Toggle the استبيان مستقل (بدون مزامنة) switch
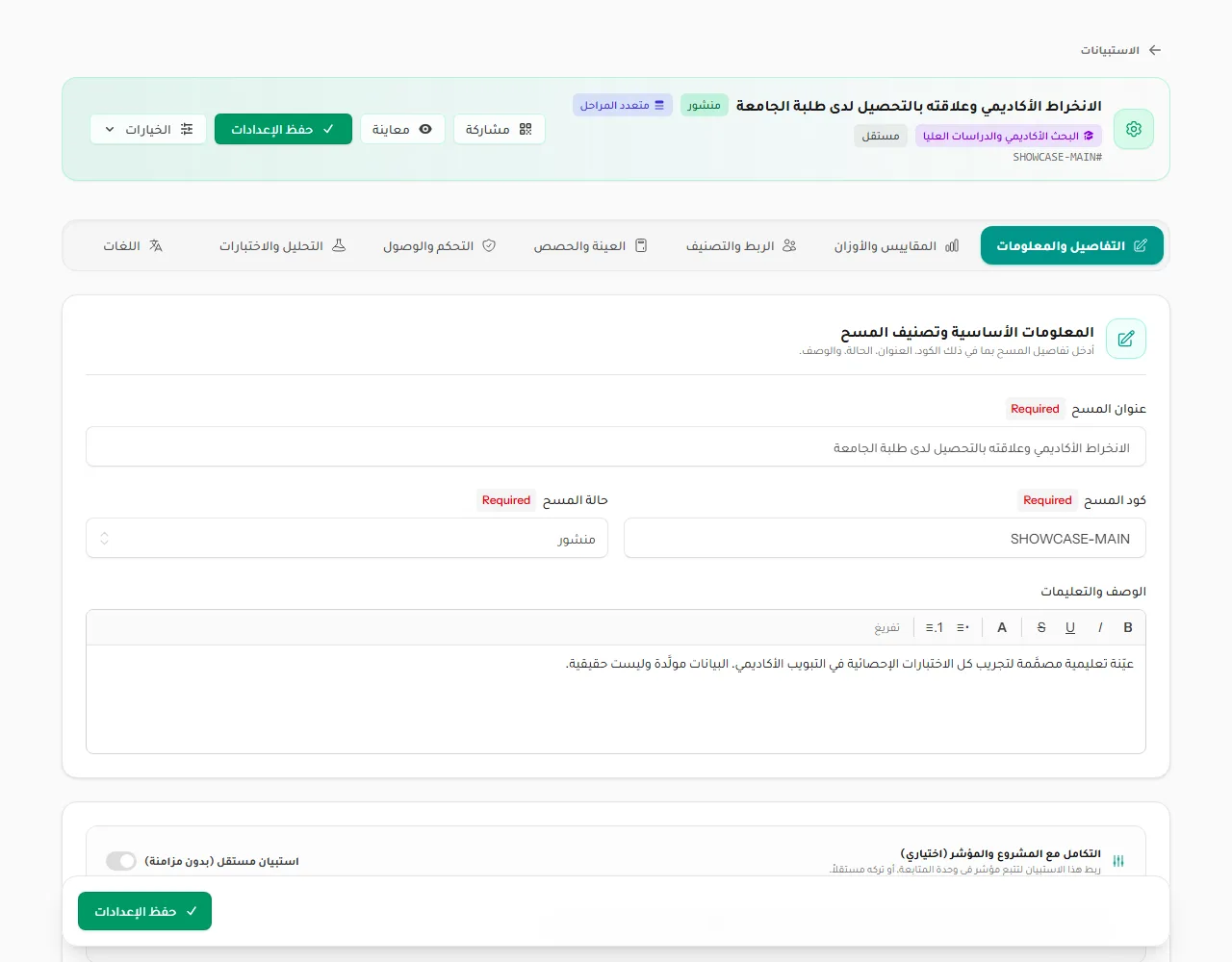The height and width of the screenshot is (962, 1232). coord(121,861)
